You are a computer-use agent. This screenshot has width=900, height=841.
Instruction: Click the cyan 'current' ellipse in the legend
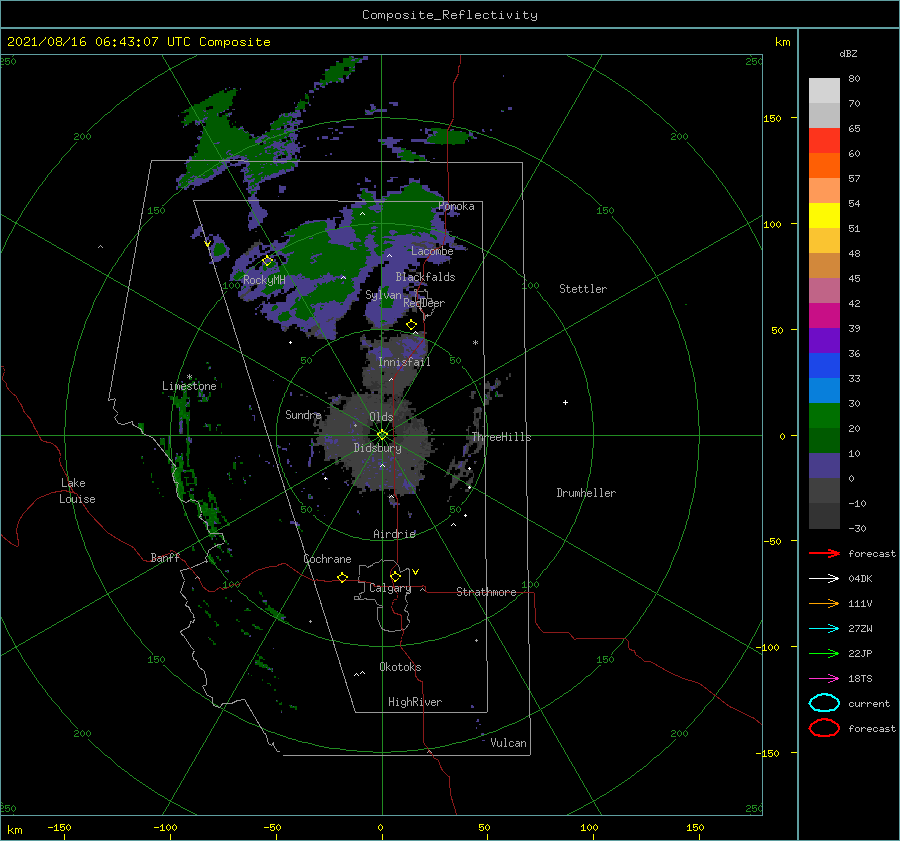coord(824,703)
